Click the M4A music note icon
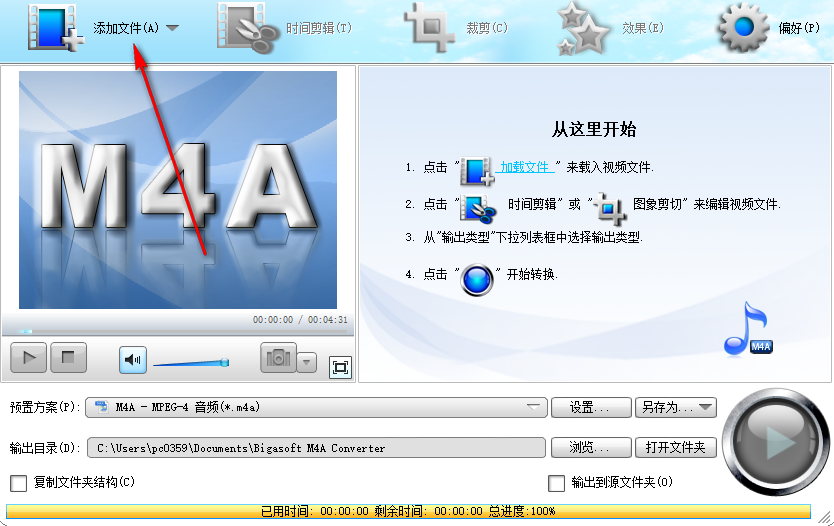This screenshot has height=526, width=834. point(748,329)
